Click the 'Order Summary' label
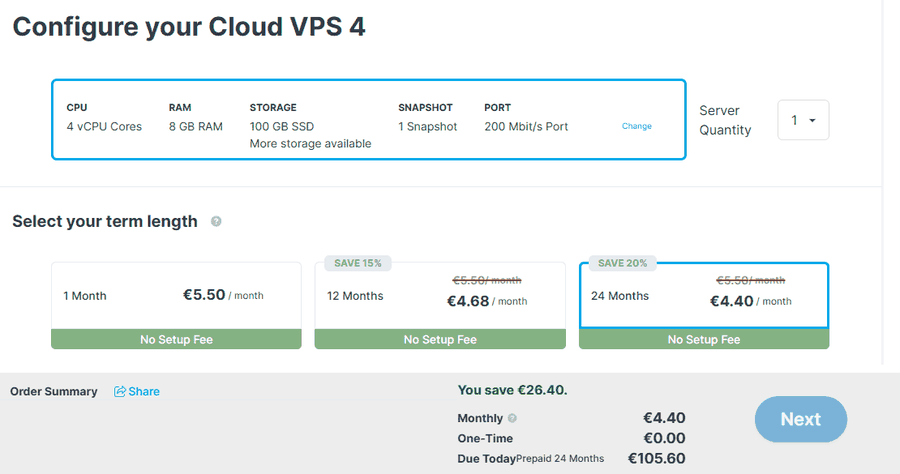Viewport: 900px width, 474px height. click(x=54, y=391)
